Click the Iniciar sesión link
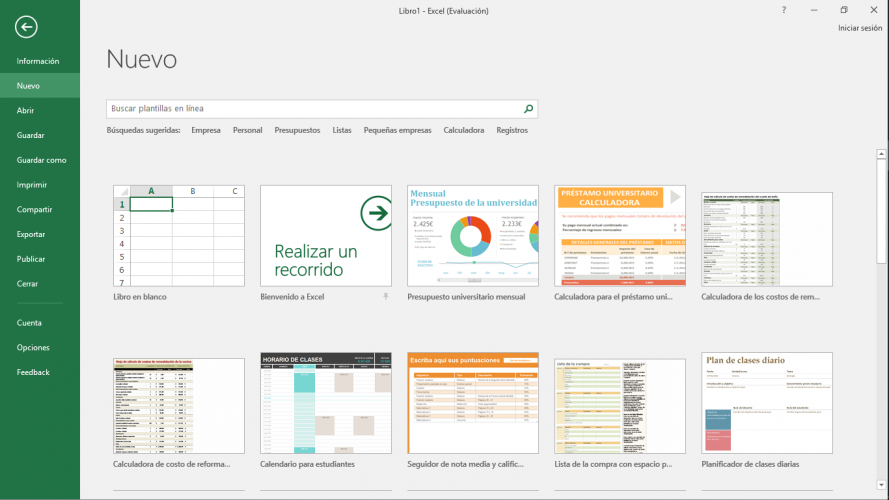Image resolution: width=889 pixels, height=500 pixels. 860,28
